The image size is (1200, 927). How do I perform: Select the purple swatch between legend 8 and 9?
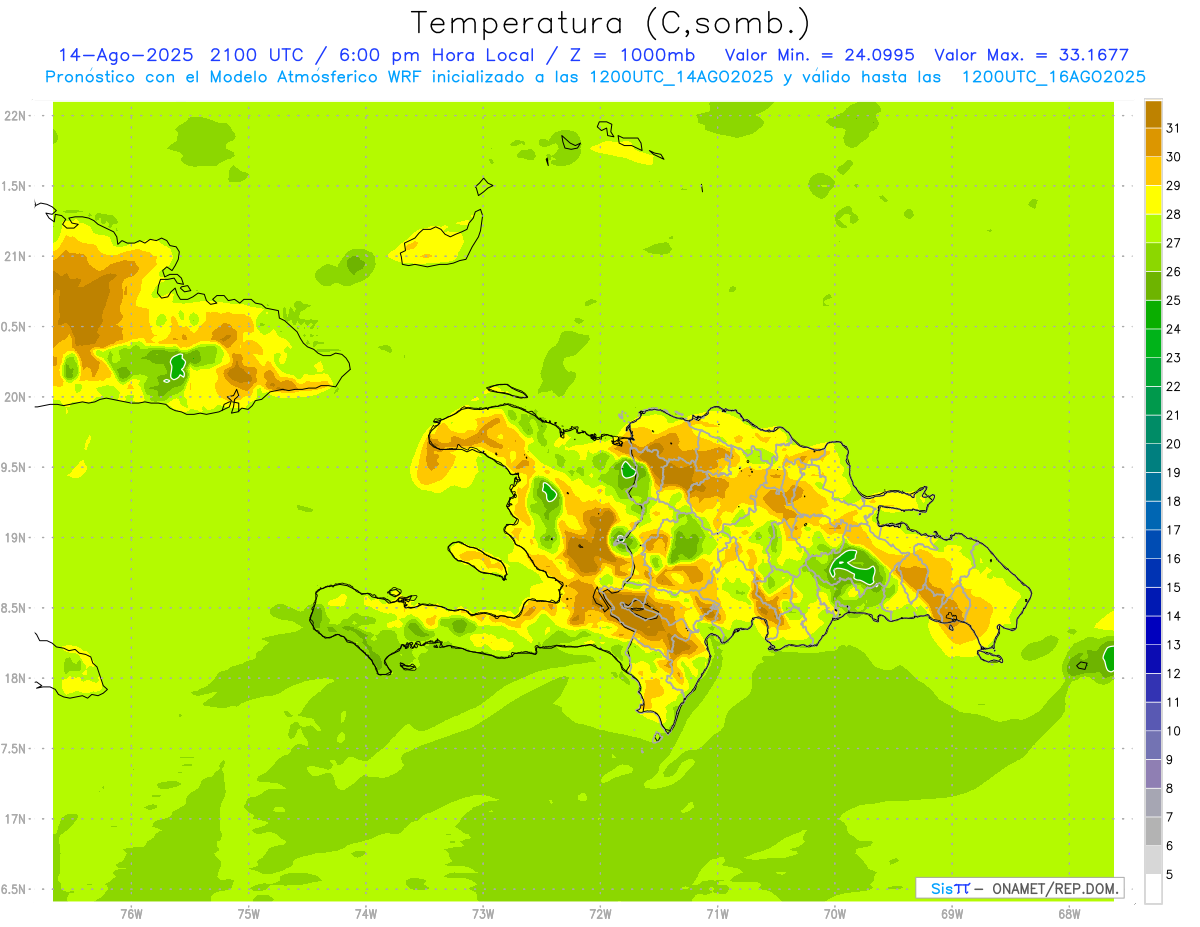pyautogui.click(x=1153, y=774)
